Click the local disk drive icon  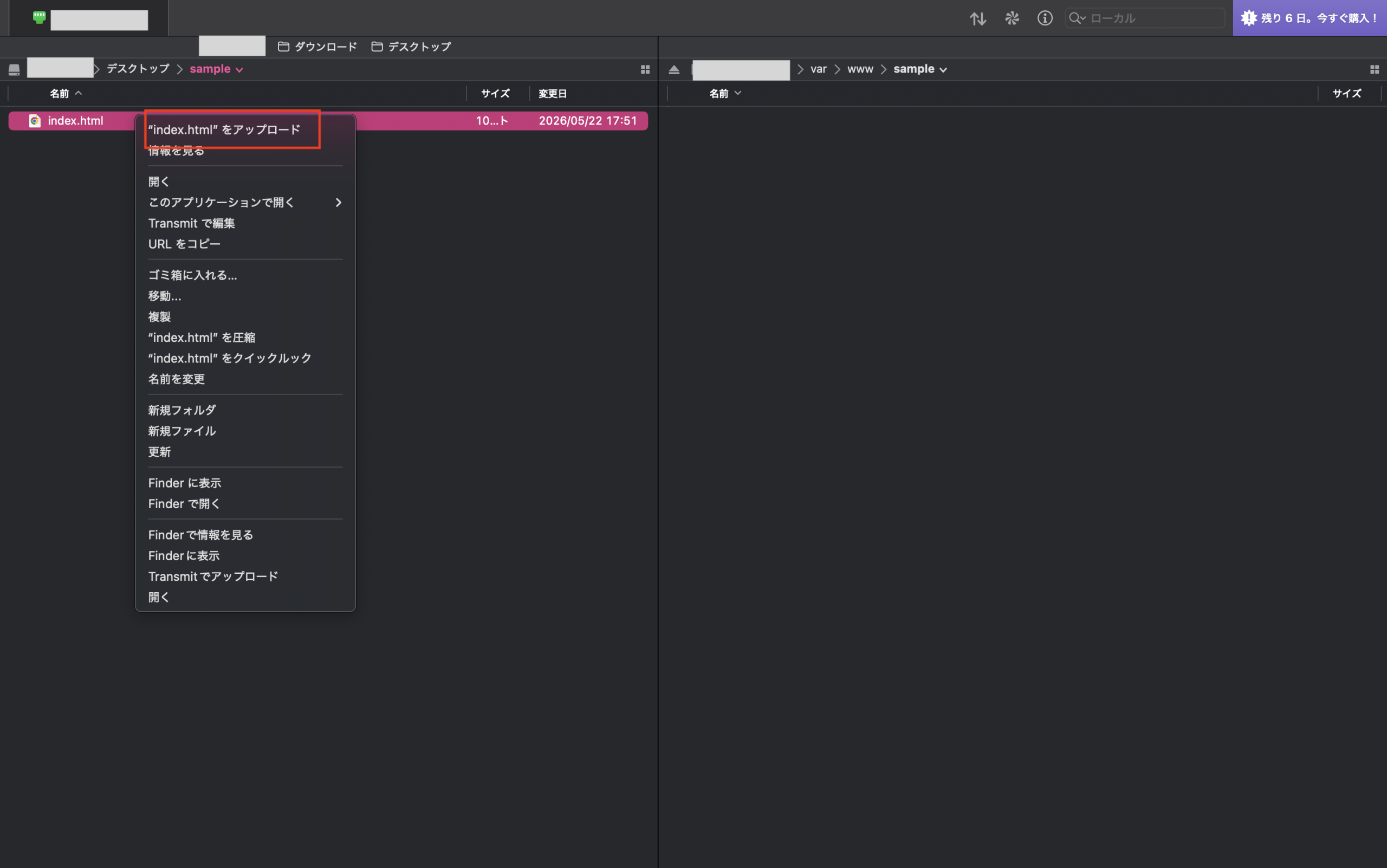pyautogui.click(x=14, y=70)
